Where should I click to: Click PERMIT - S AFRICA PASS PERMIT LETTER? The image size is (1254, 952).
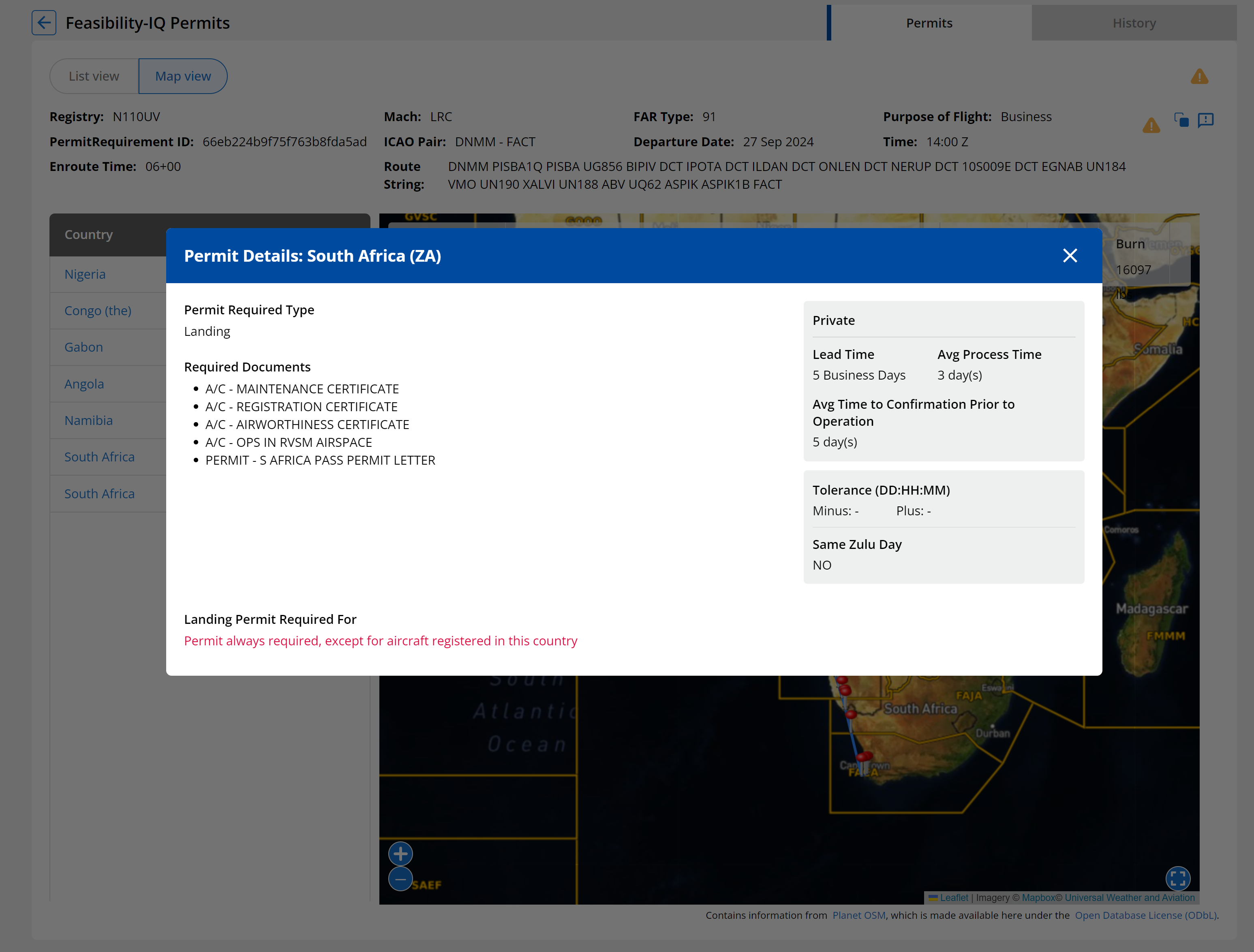pyautogui.click(x=320, y=460)
